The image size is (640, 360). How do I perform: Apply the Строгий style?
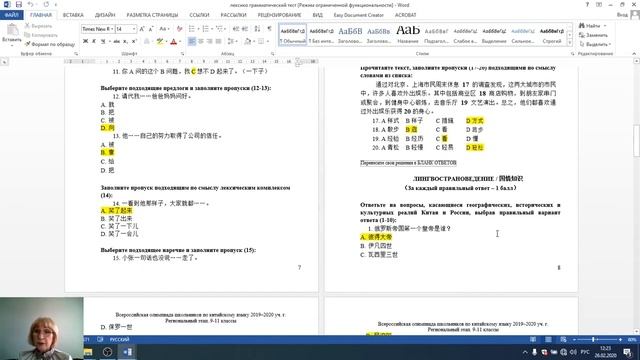tap(552, 35)
